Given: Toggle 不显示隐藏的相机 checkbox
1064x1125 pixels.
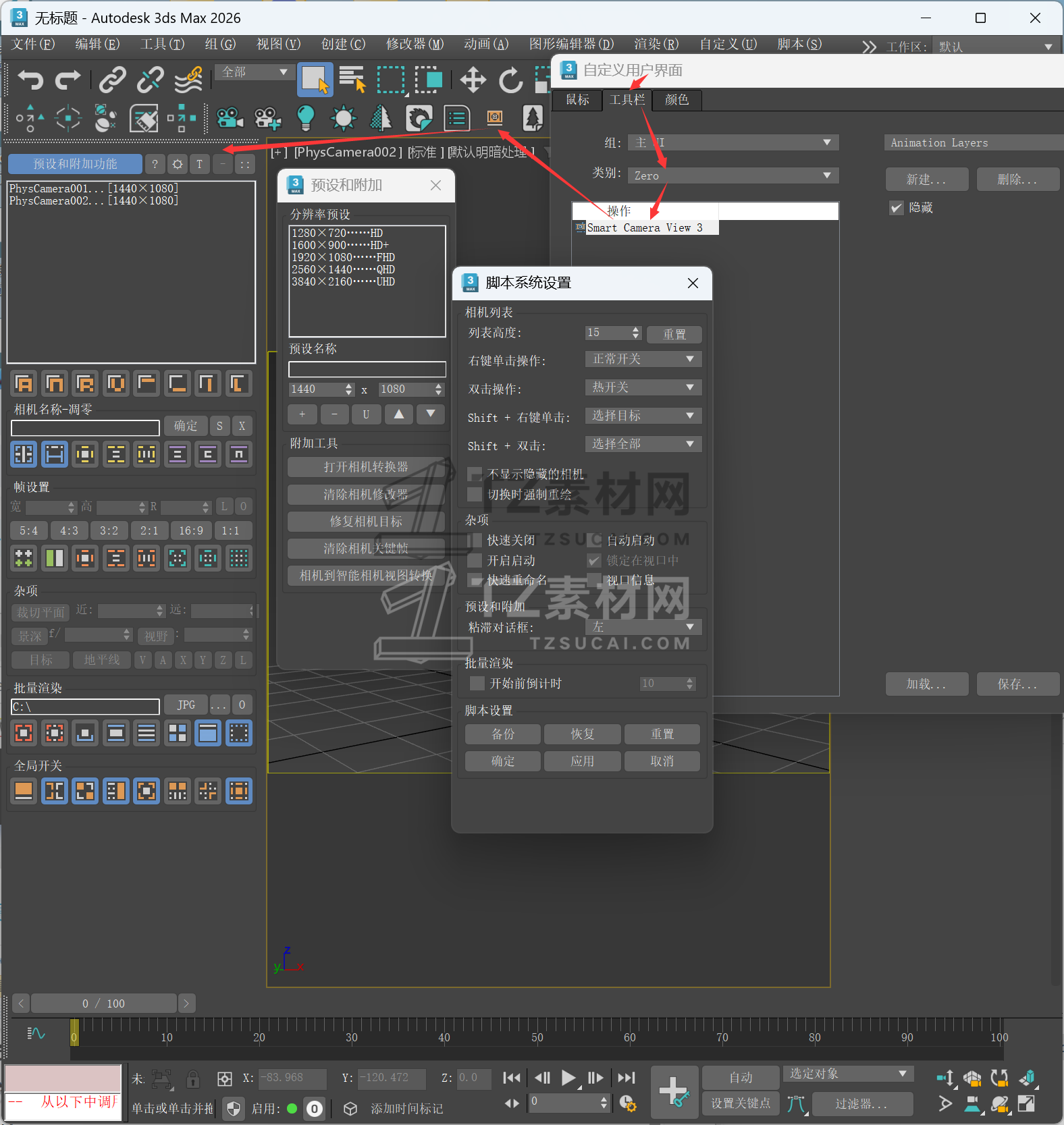Looking at the screenshot, I should pos(475,474).
